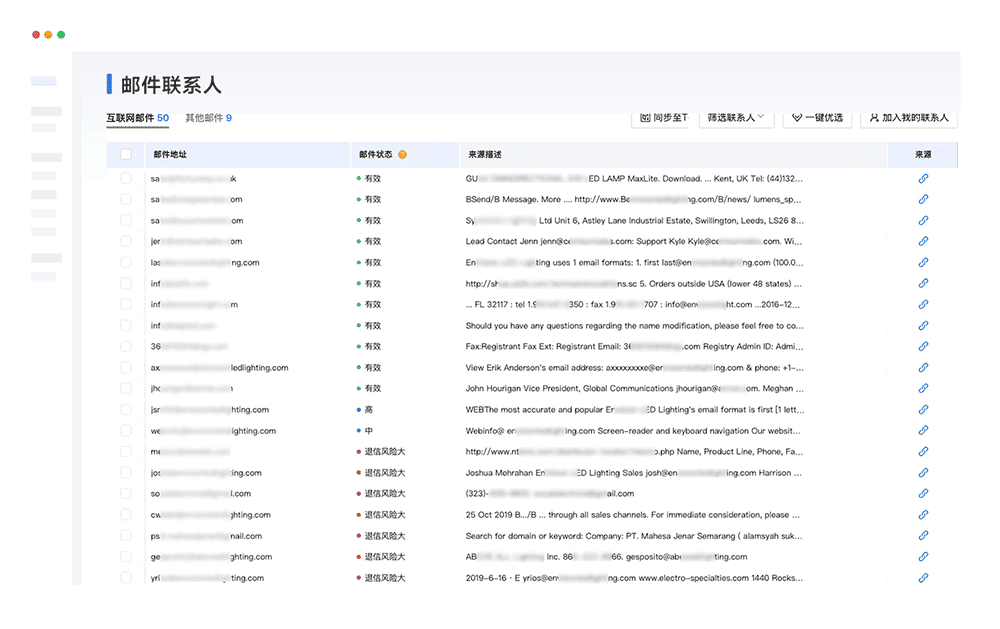Screen dimensions: 1000x629
Task: Check the first contact row checkbox
Action: 126,178
